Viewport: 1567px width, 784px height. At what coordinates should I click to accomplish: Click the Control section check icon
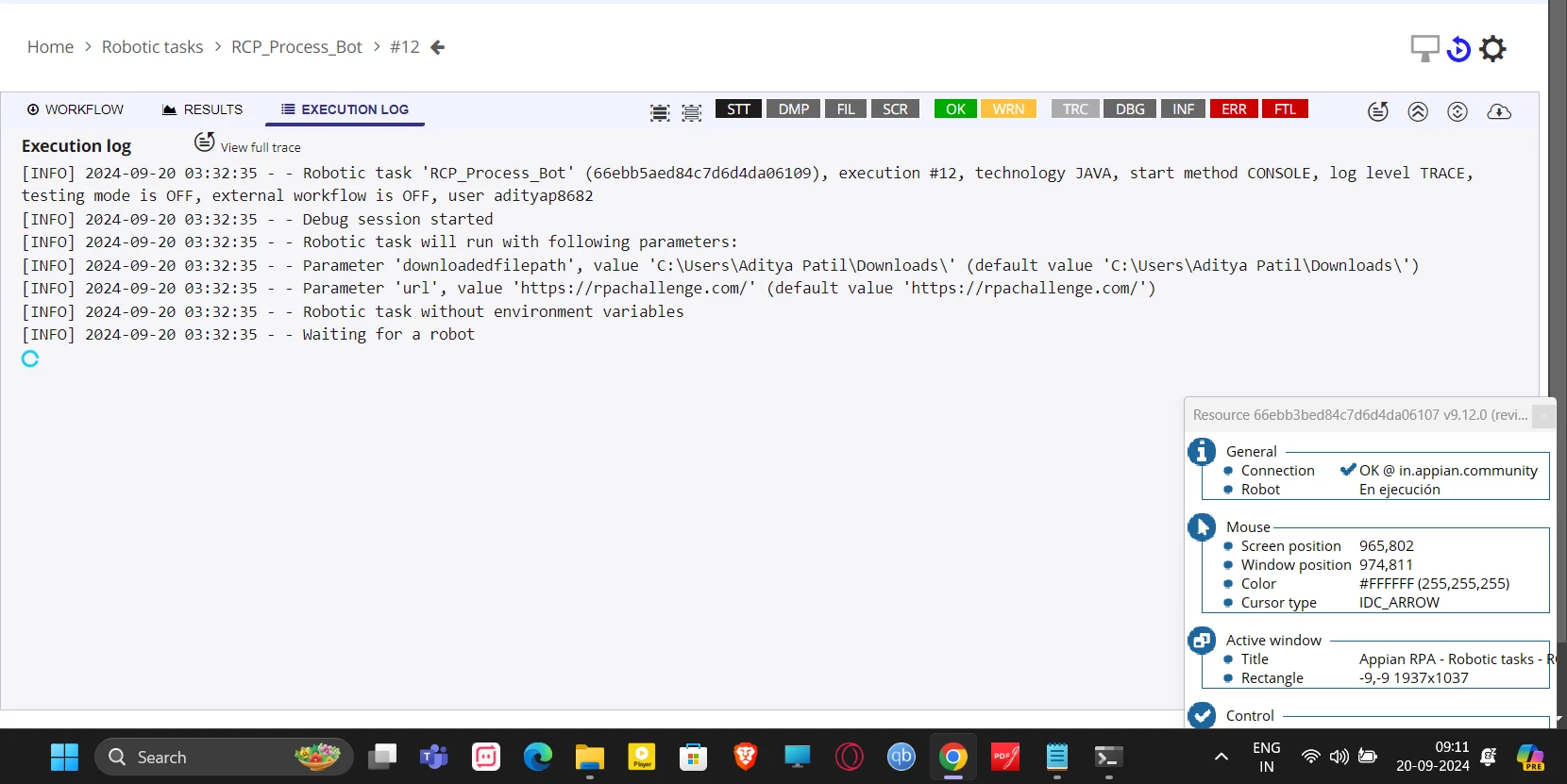(x=1202, y=716)
